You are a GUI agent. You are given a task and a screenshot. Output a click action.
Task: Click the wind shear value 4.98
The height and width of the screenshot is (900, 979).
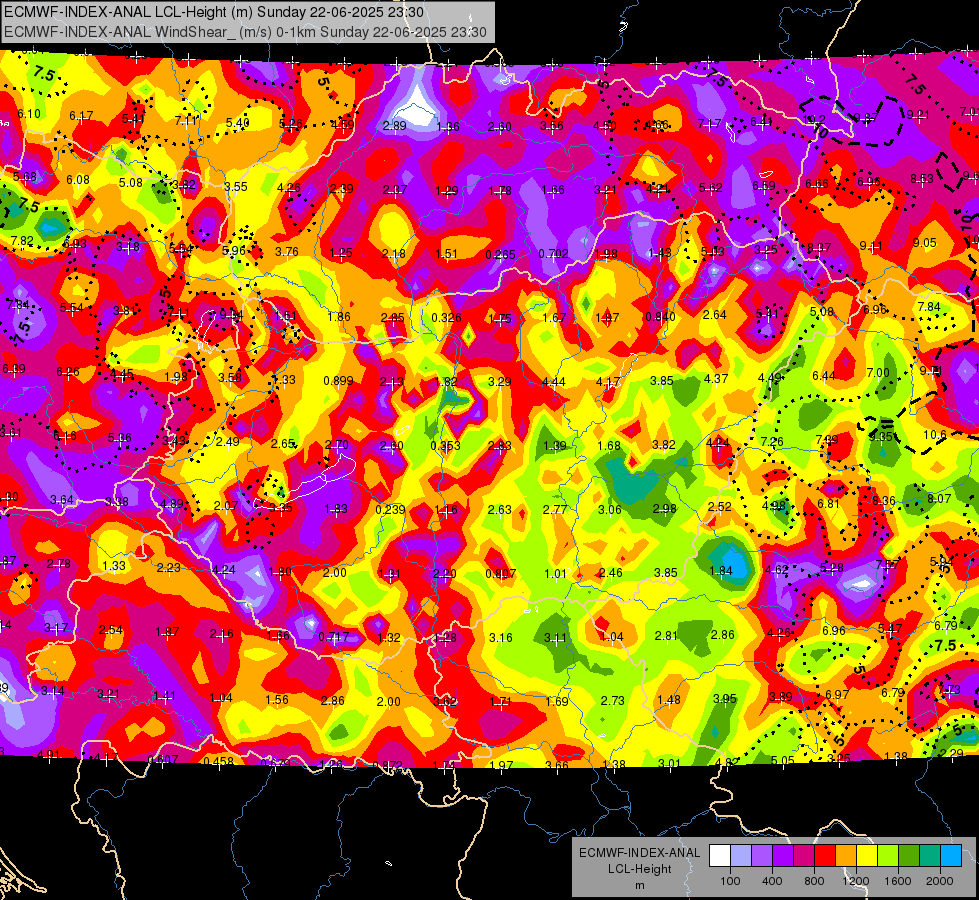pos(774,506)
